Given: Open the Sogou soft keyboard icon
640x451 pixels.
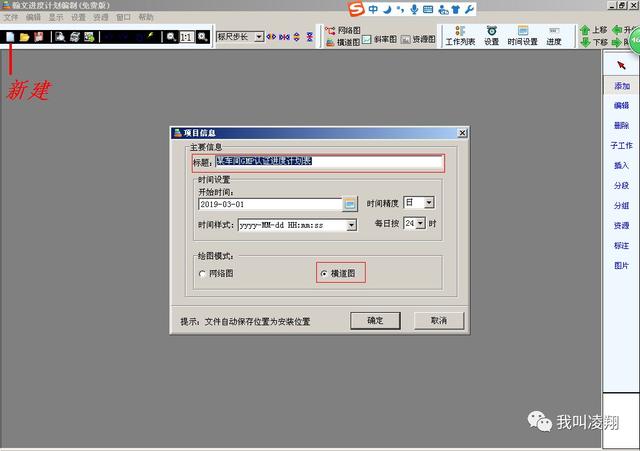Looking at the screenshot, I should (428, 9).
